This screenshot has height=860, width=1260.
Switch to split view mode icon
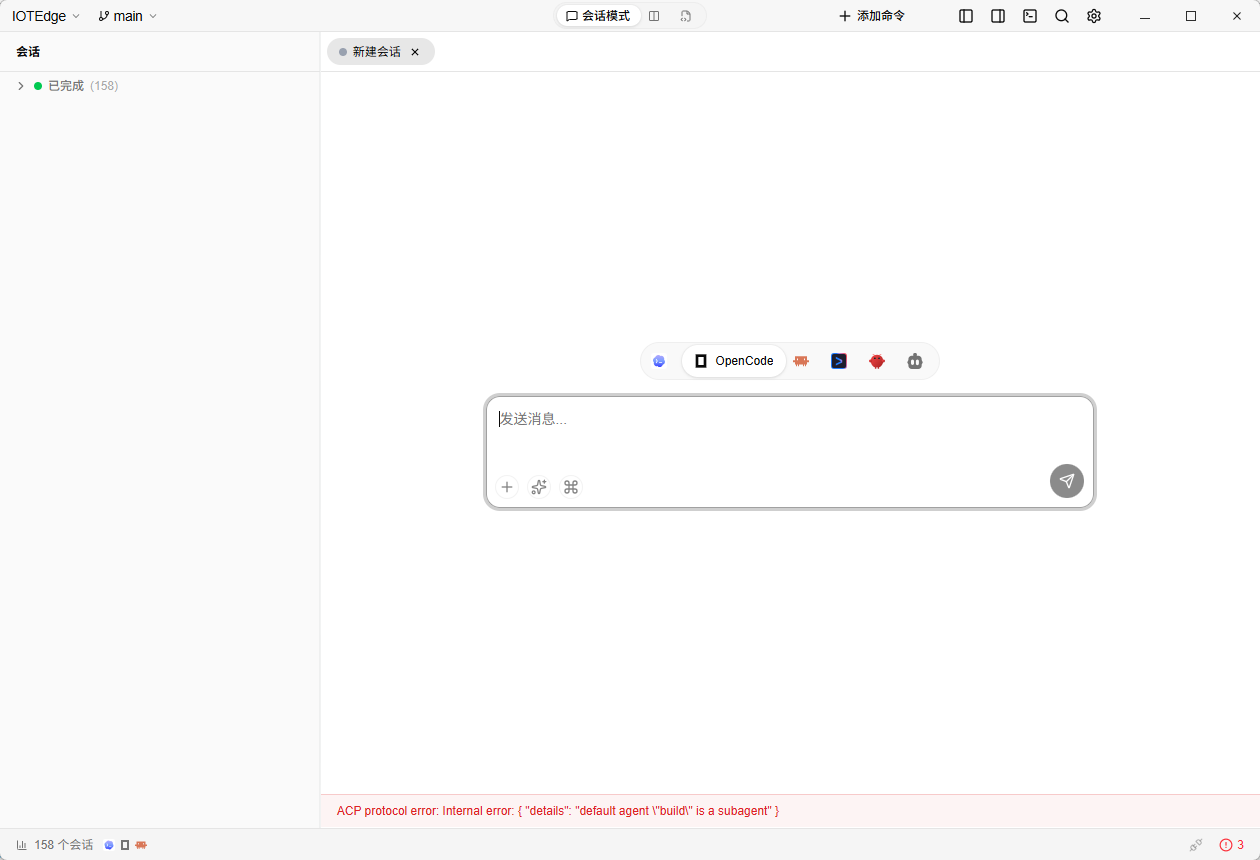coord(654,16)
